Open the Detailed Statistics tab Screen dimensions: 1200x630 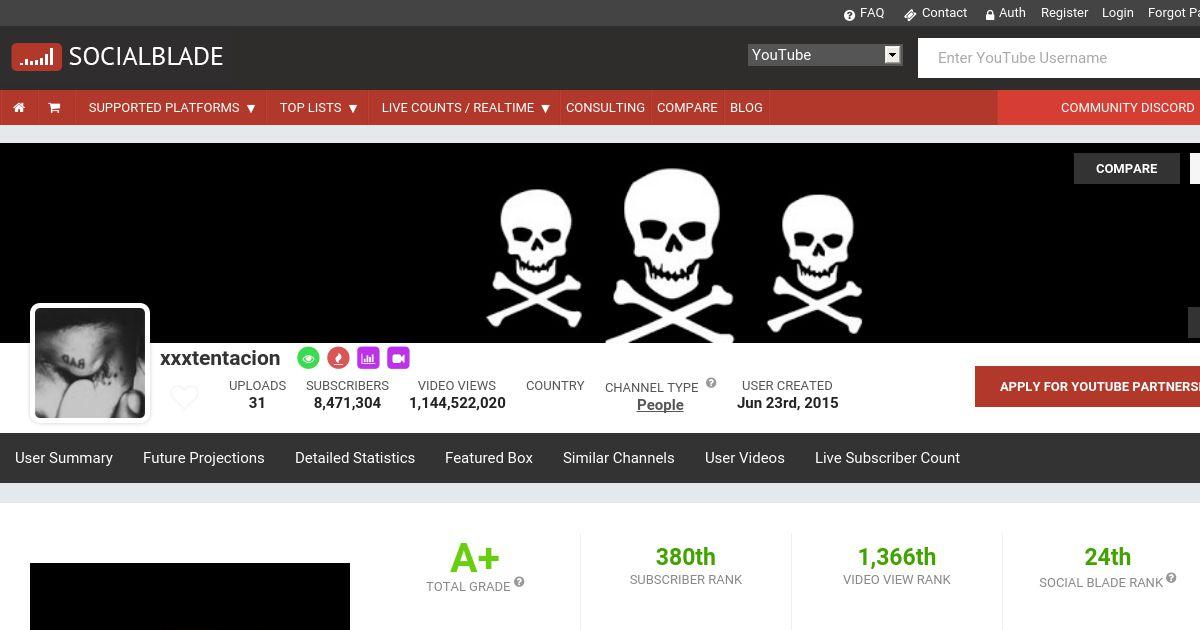pyautogui.click(x=354, y=458)
